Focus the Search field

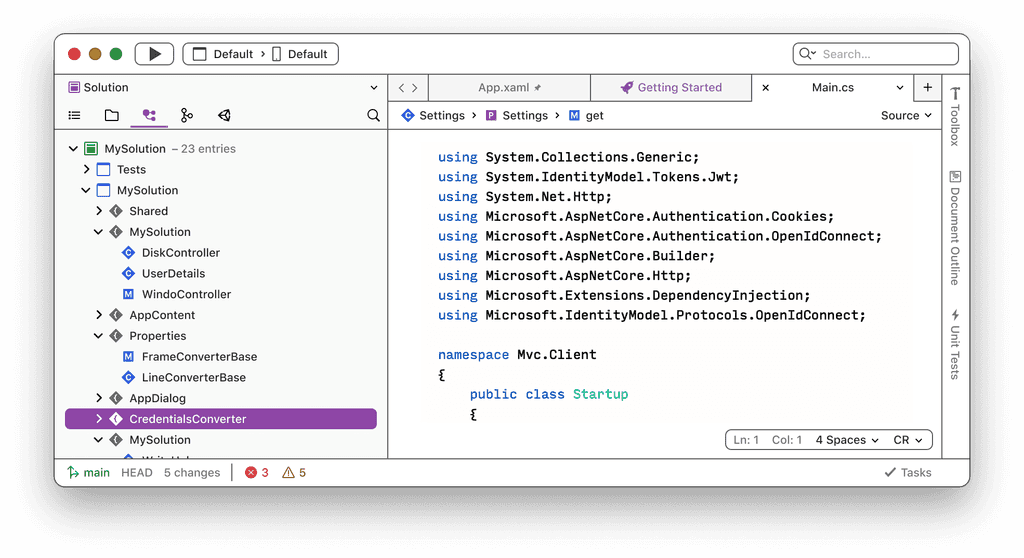tap(876, 54)
